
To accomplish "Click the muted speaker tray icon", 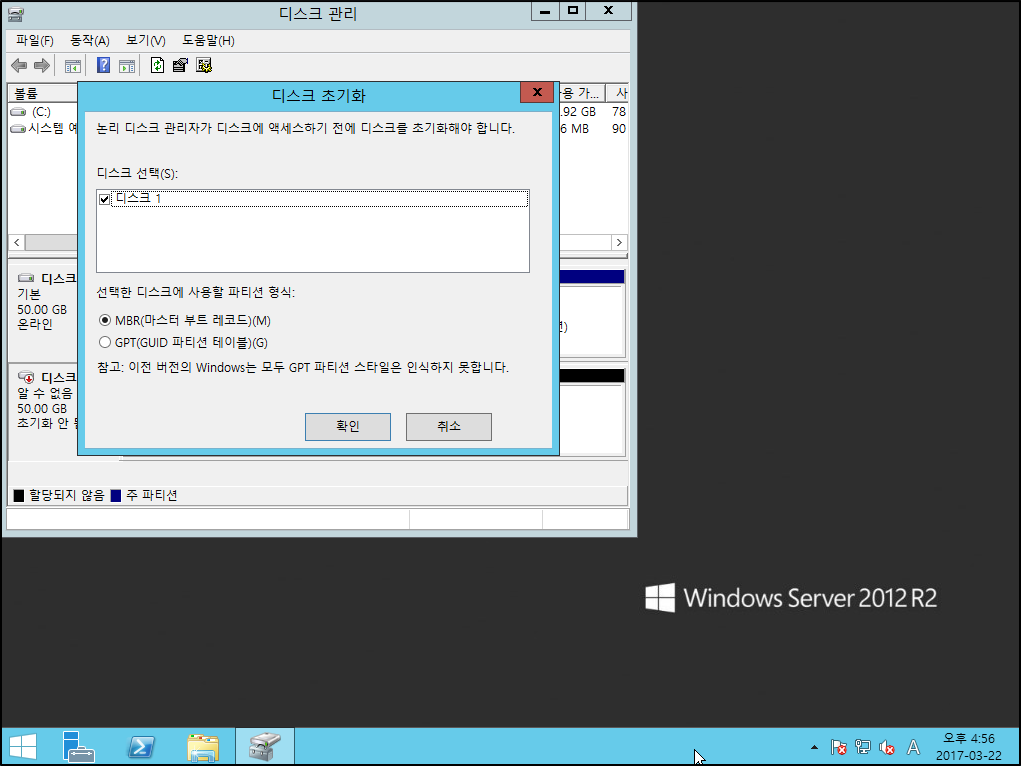I will point(887,747).
